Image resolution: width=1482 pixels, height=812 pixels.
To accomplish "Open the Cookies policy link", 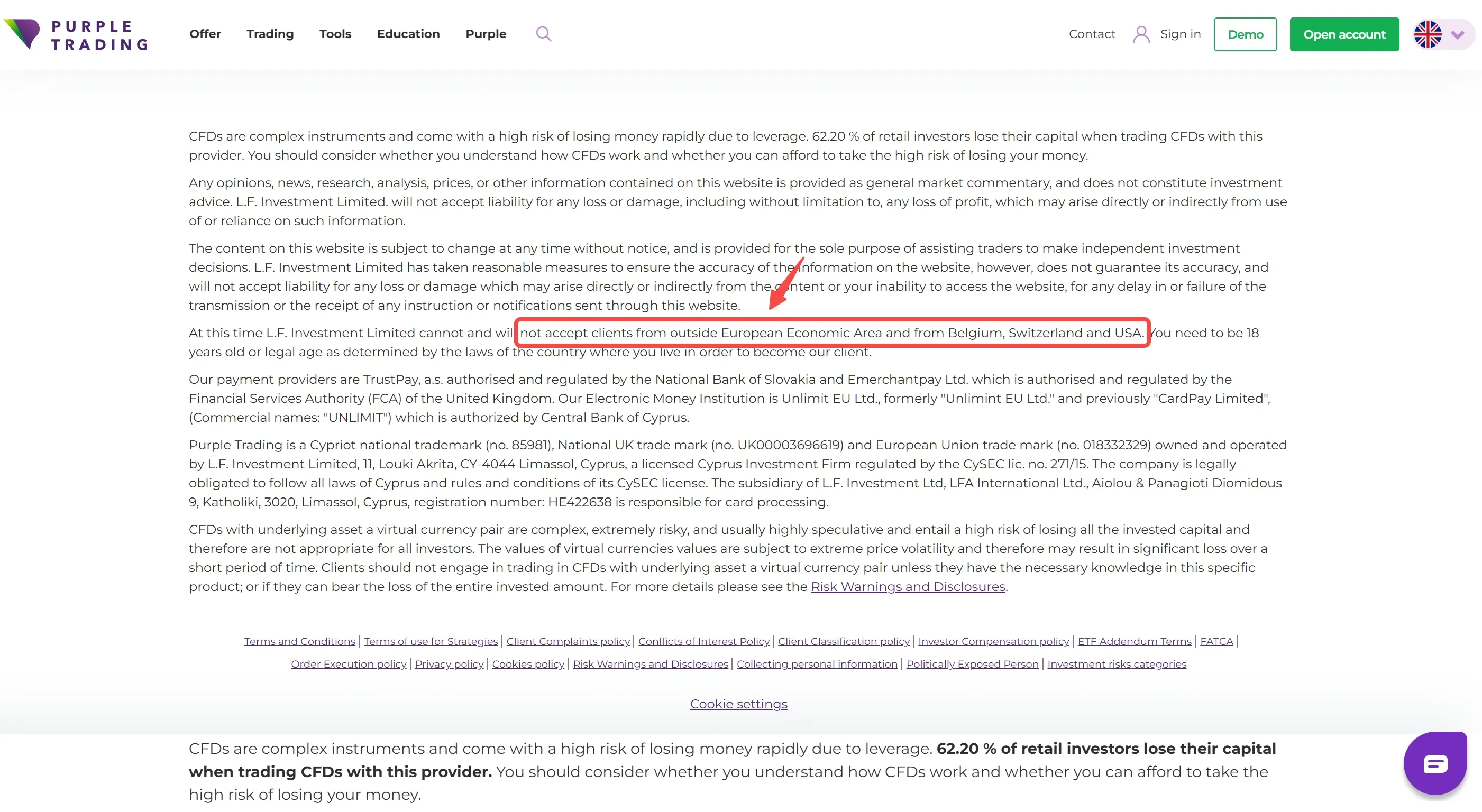I will (x=528, y=664).
